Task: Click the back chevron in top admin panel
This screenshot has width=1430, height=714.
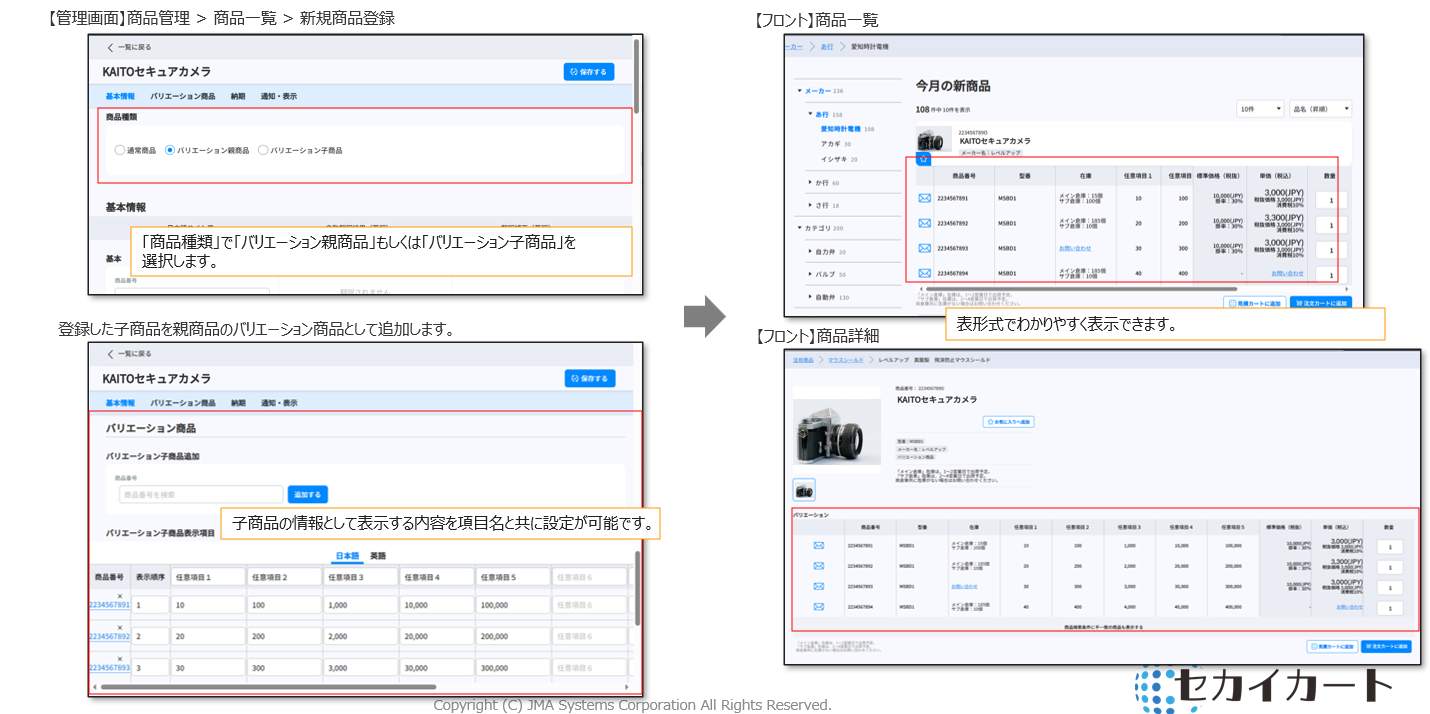Action: [x=110, y=47]
